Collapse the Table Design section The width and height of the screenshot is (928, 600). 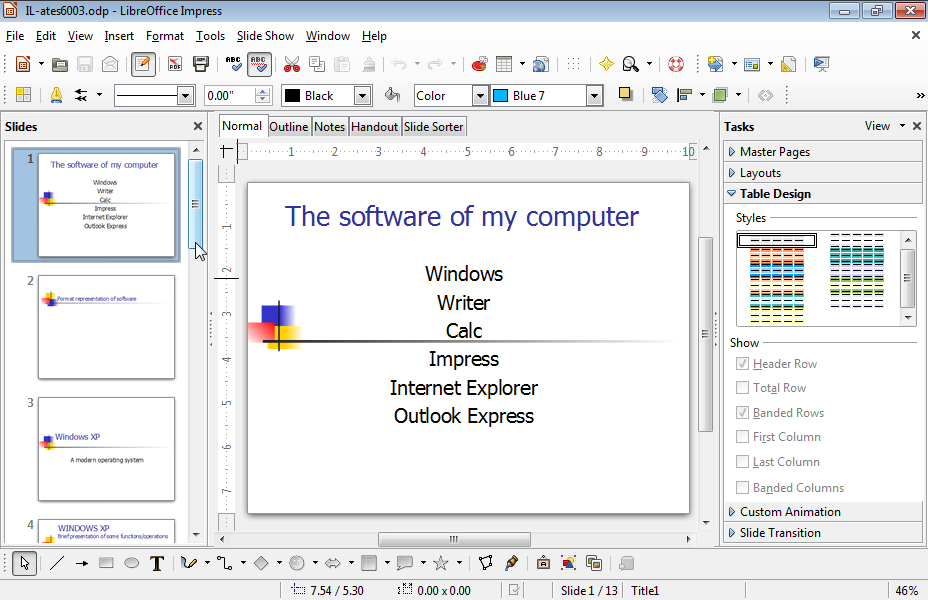[823, 193]
